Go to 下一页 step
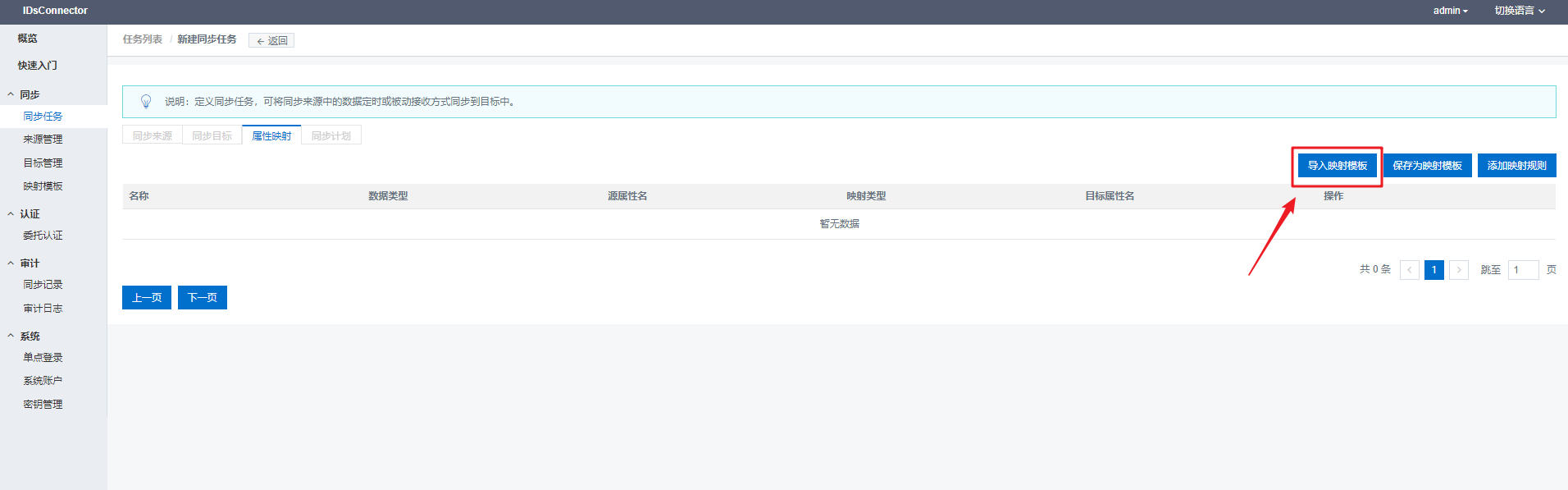The image size is (1568, 490). tap(202, 297)
